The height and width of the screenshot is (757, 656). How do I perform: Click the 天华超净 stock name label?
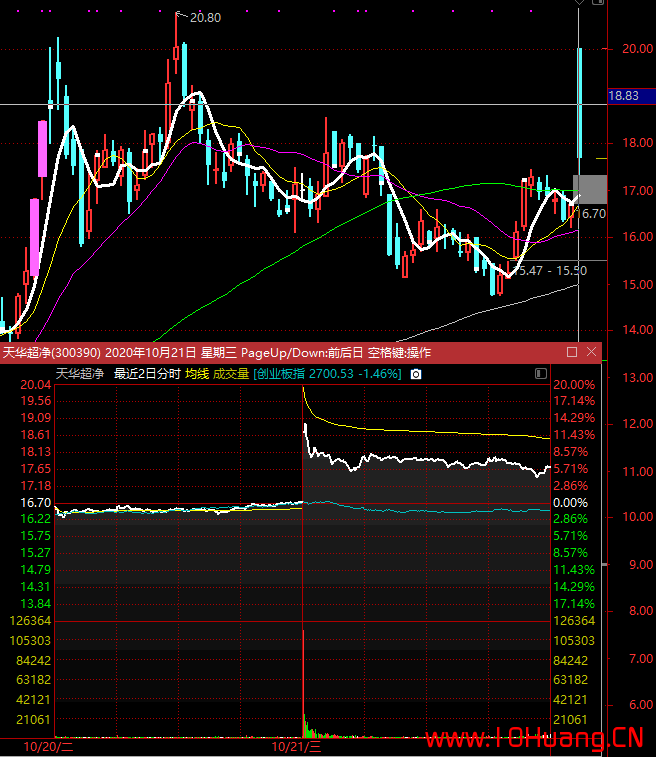(x=80, y=374)
